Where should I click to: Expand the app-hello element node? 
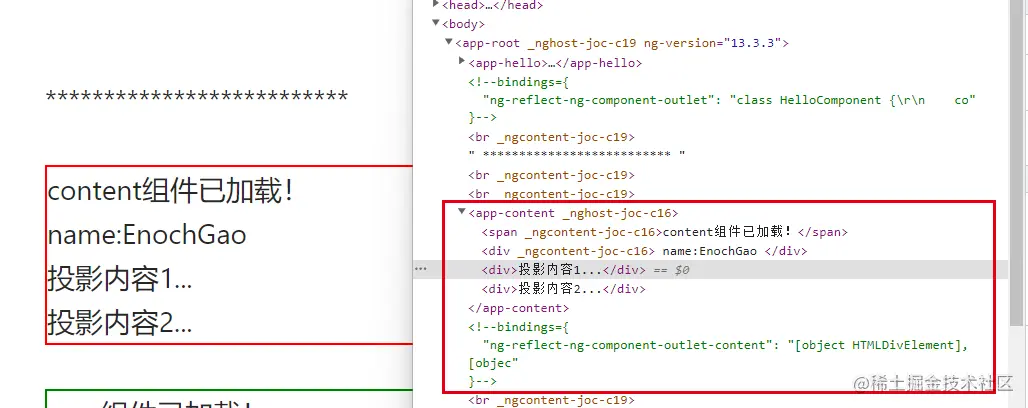[x=462, y=62]
